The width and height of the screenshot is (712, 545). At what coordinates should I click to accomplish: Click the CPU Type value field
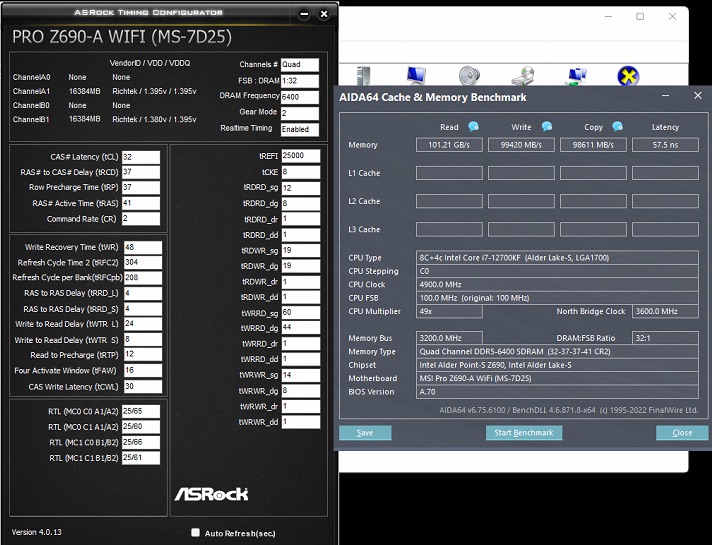(x=557, y=258)
